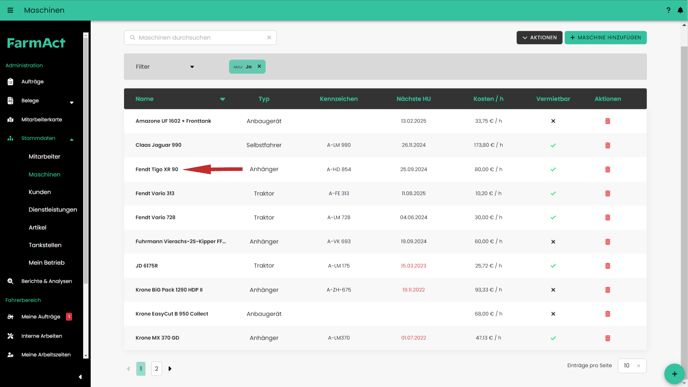The image size is (688, 387).
Task: Sort by the Typ column header
Action: [264, 99]
